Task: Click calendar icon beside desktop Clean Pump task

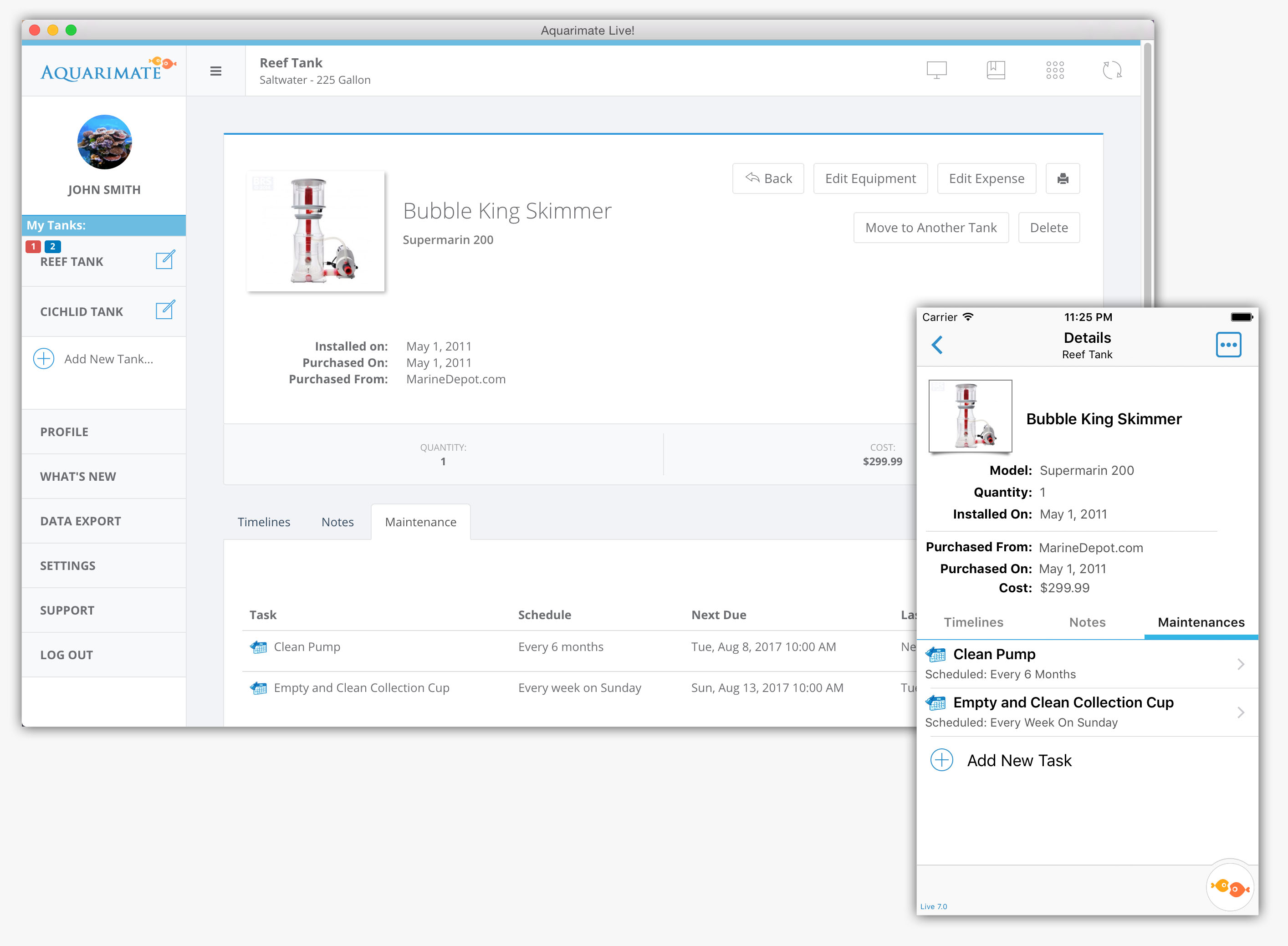Action: tap(258, 647)
